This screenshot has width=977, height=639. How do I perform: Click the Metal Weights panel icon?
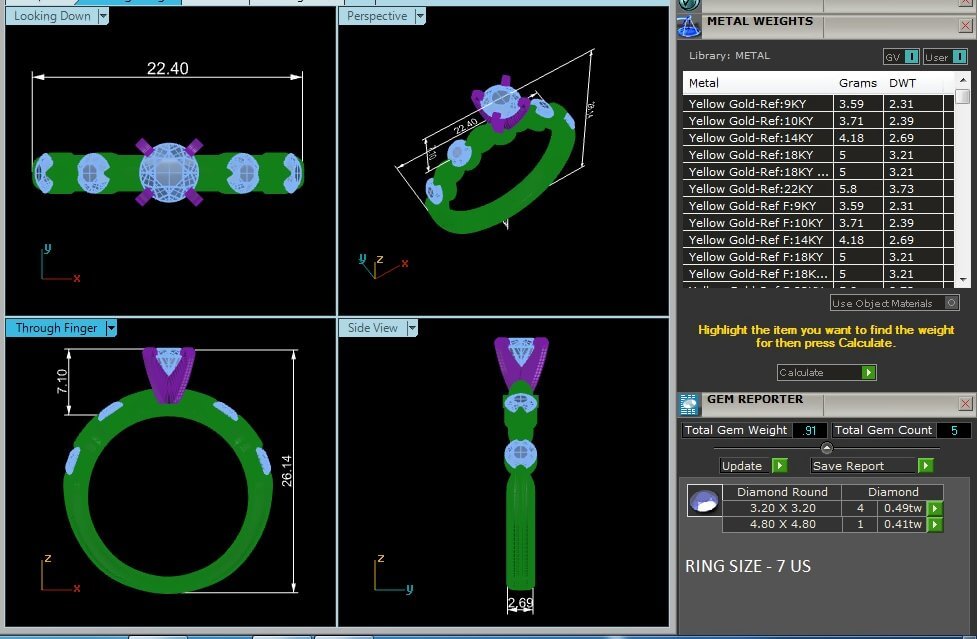click(689, 26)
